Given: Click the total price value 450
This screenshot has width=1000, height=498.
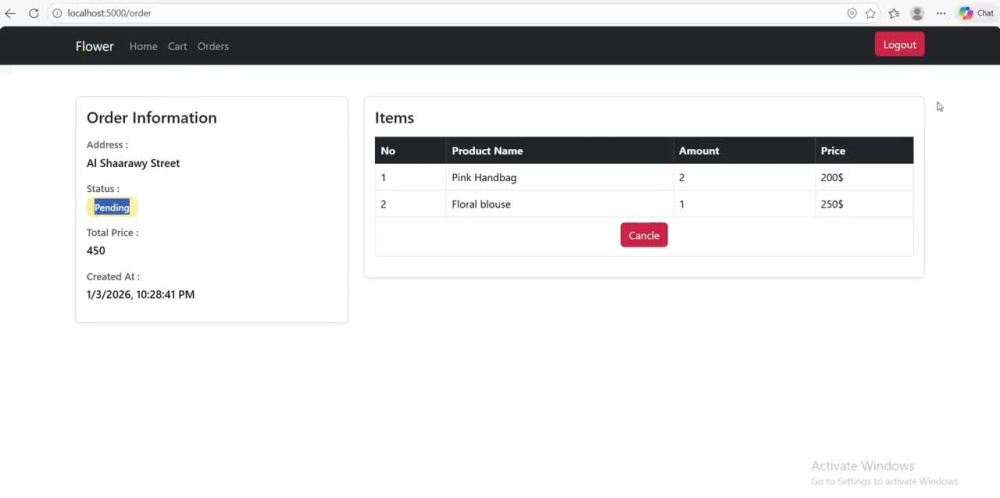Looking at the screenshot, I should (x=96, y=251).
